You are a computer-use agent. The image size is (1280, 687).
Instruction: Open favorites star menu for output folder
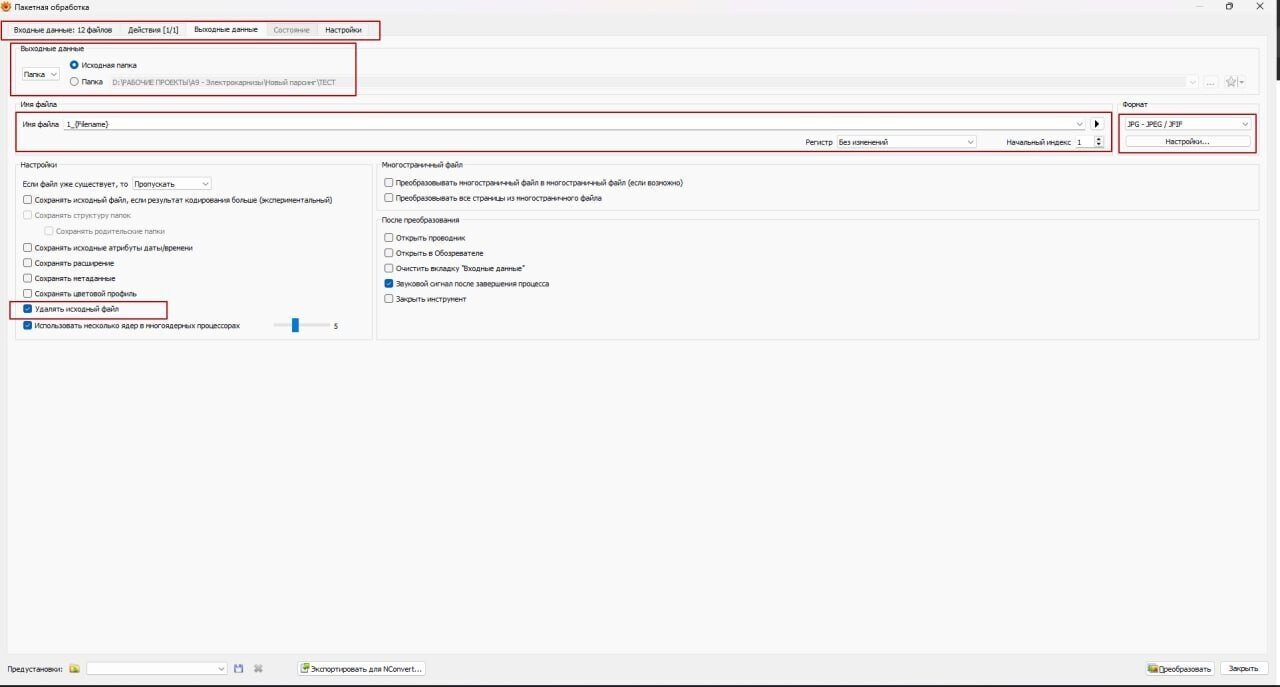pyautogui.click(x=1235, y=82)
